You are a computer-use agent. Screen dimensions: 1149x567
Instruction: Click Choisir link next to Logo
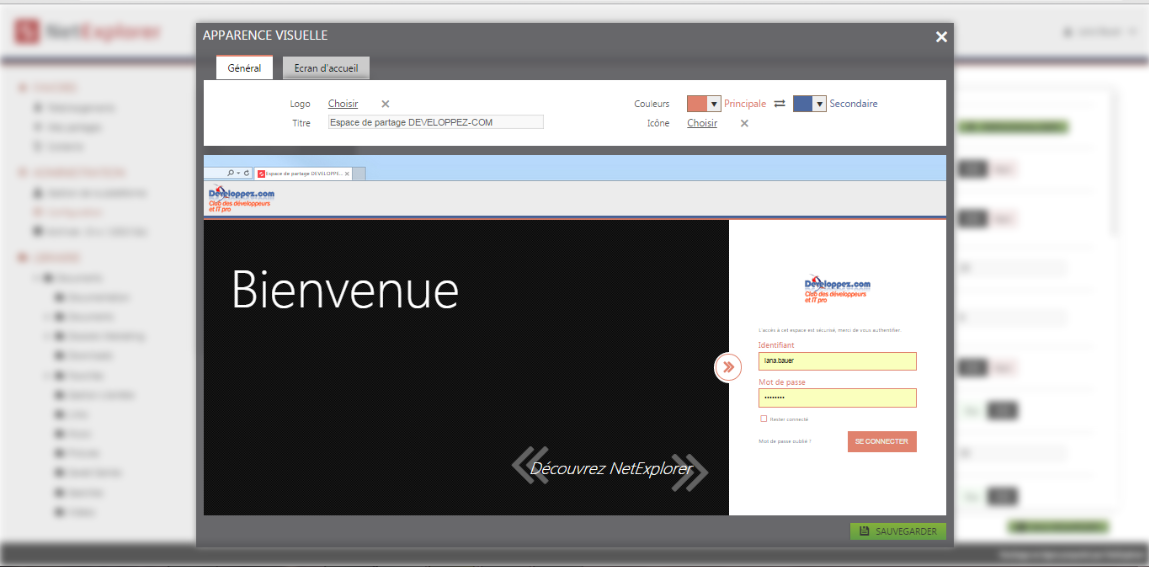tap(343, 104)
